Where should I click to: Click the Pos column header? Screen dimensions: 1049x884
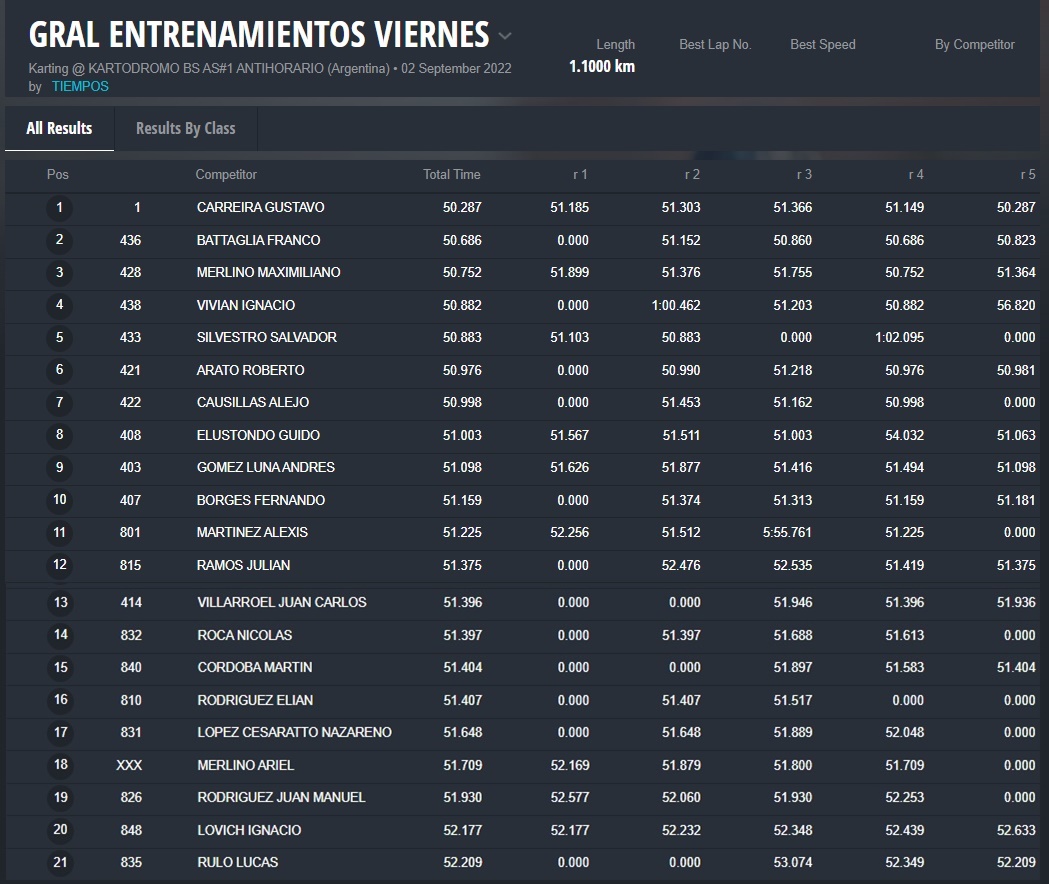(58, 174)
